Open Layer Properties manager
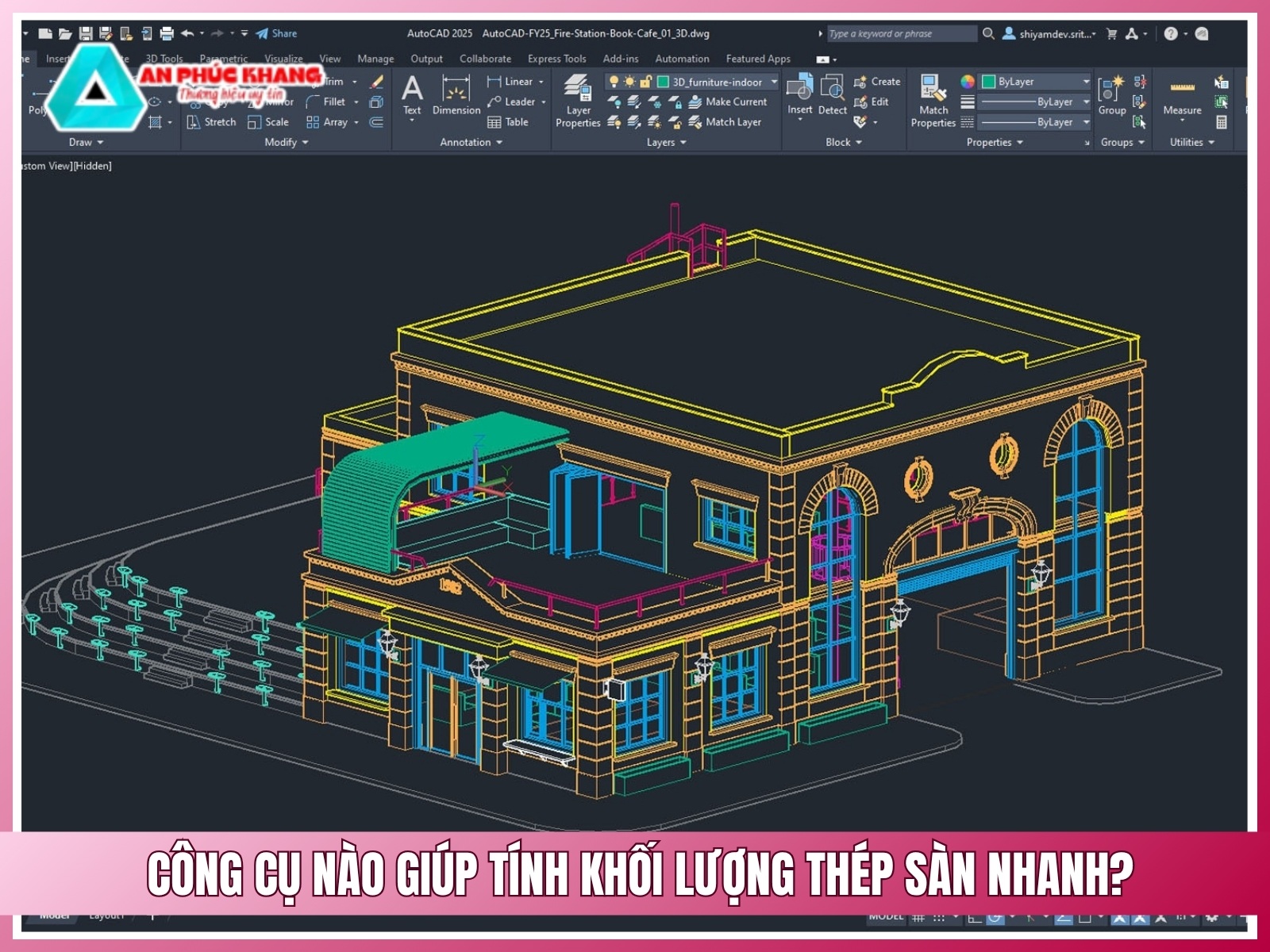 pos(578,101)
